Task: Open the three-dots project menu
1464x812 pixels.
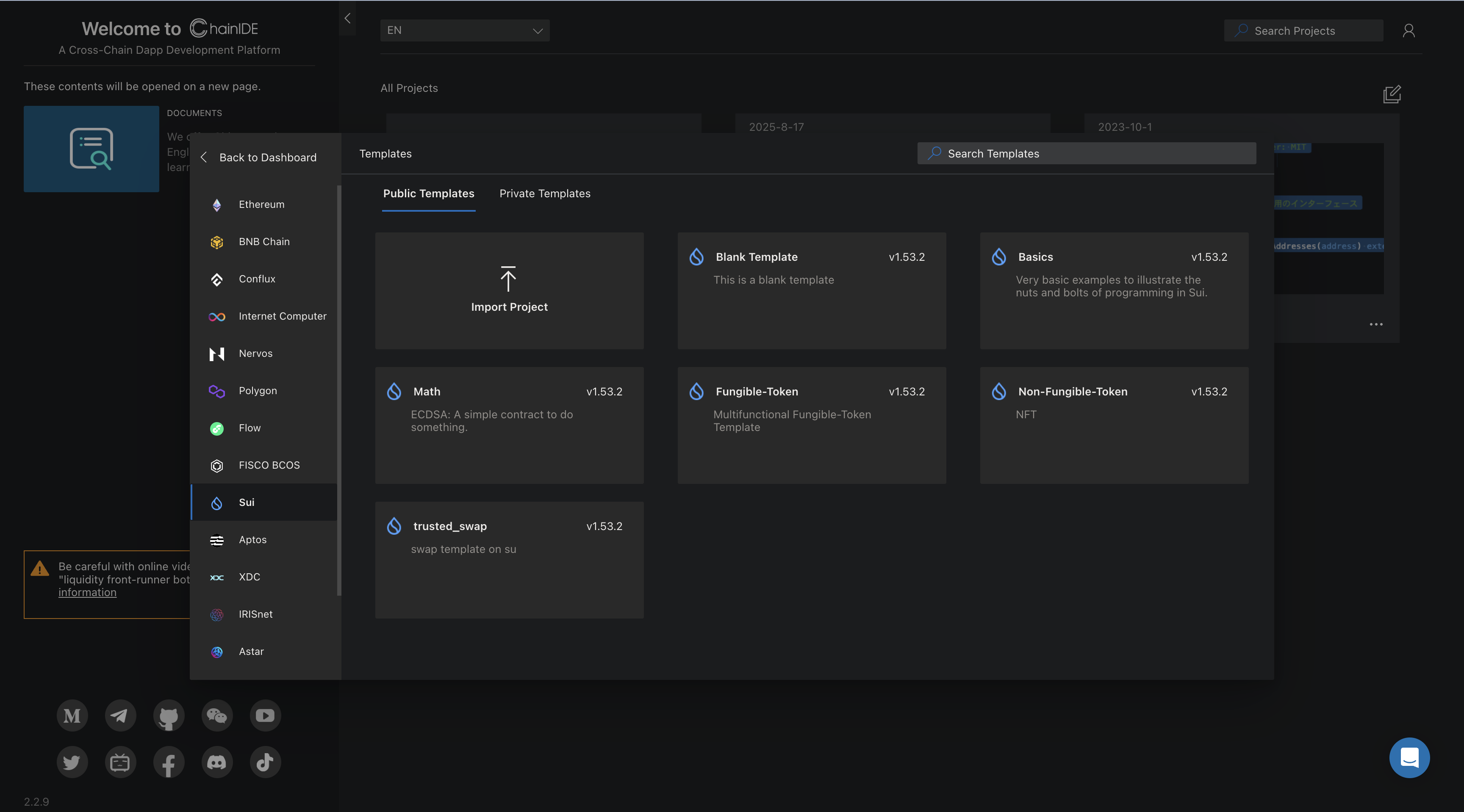Action: [x=1376, y=324]
